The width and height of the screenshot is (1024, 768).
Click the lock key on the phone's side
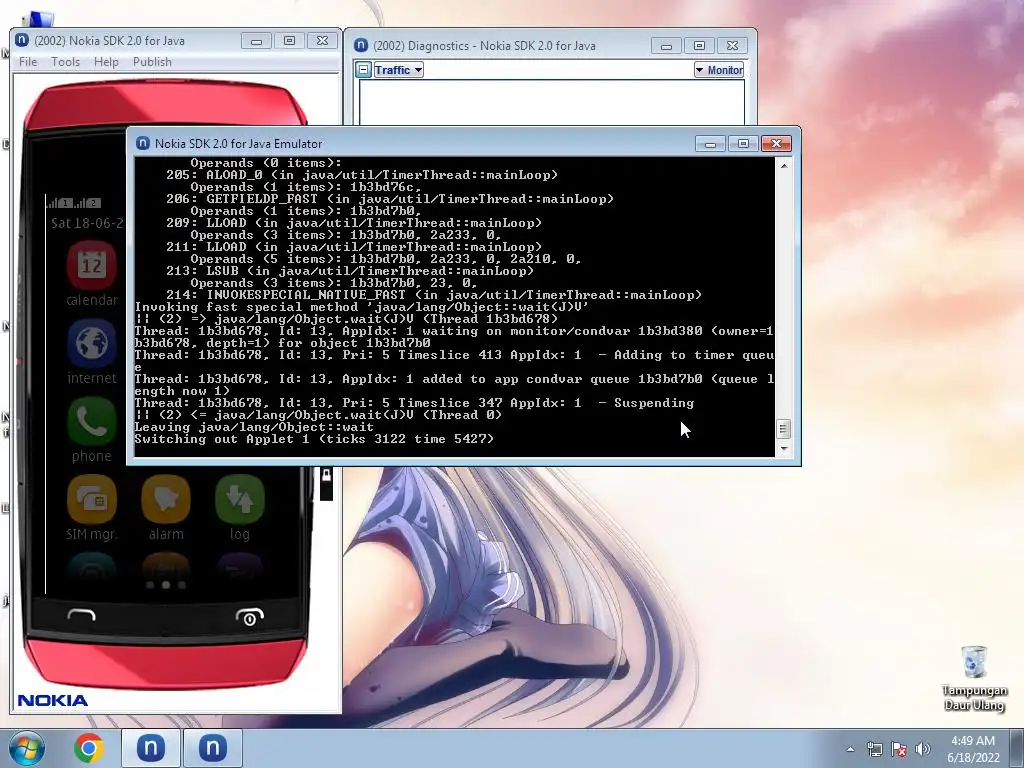(x=326, y=483)
